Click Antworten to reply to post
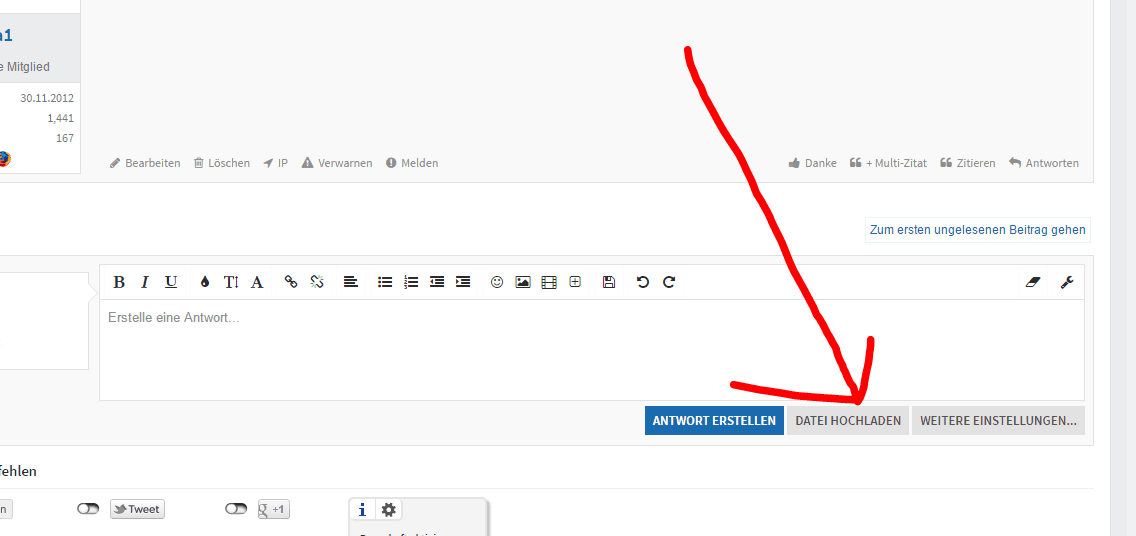 pyautogui.click(x=1044, y=163)
